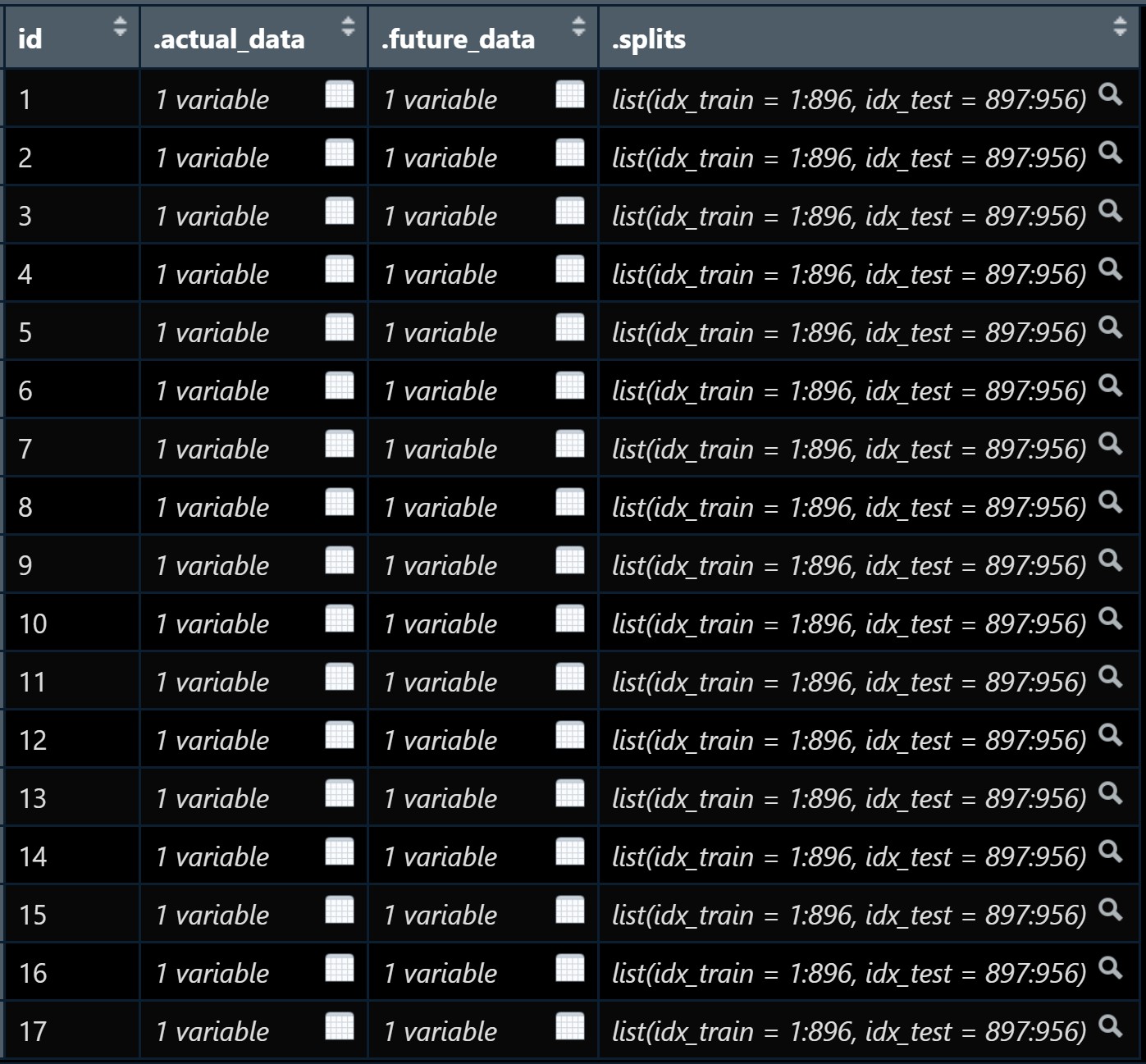
Task: Inspect the .splits list in row 2
Action: click(x=1110, y=153)
